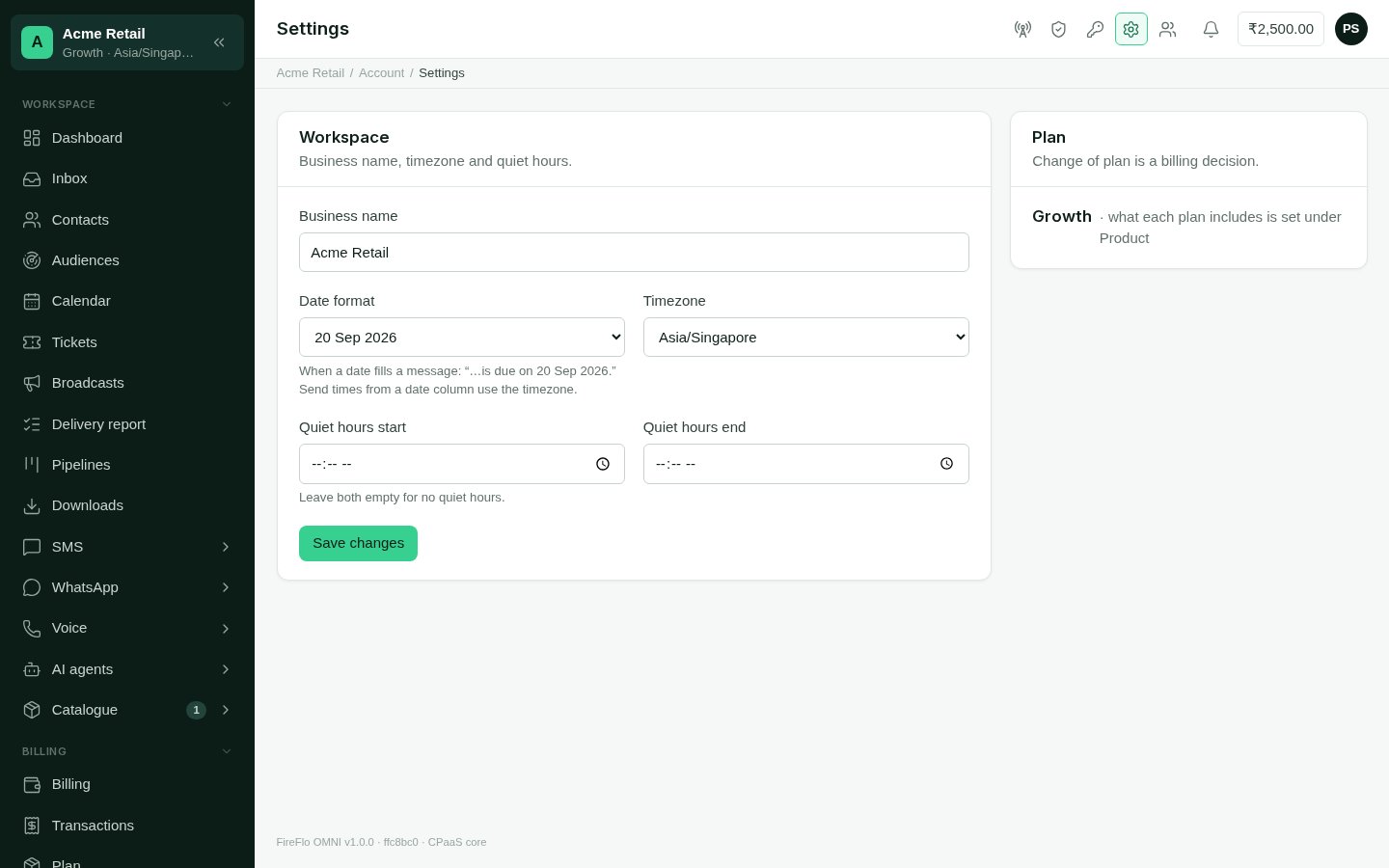This screenshot has width=1389, height=868.
Task: Click the Catalogue badge showing 1
Action: coord(196,710)
